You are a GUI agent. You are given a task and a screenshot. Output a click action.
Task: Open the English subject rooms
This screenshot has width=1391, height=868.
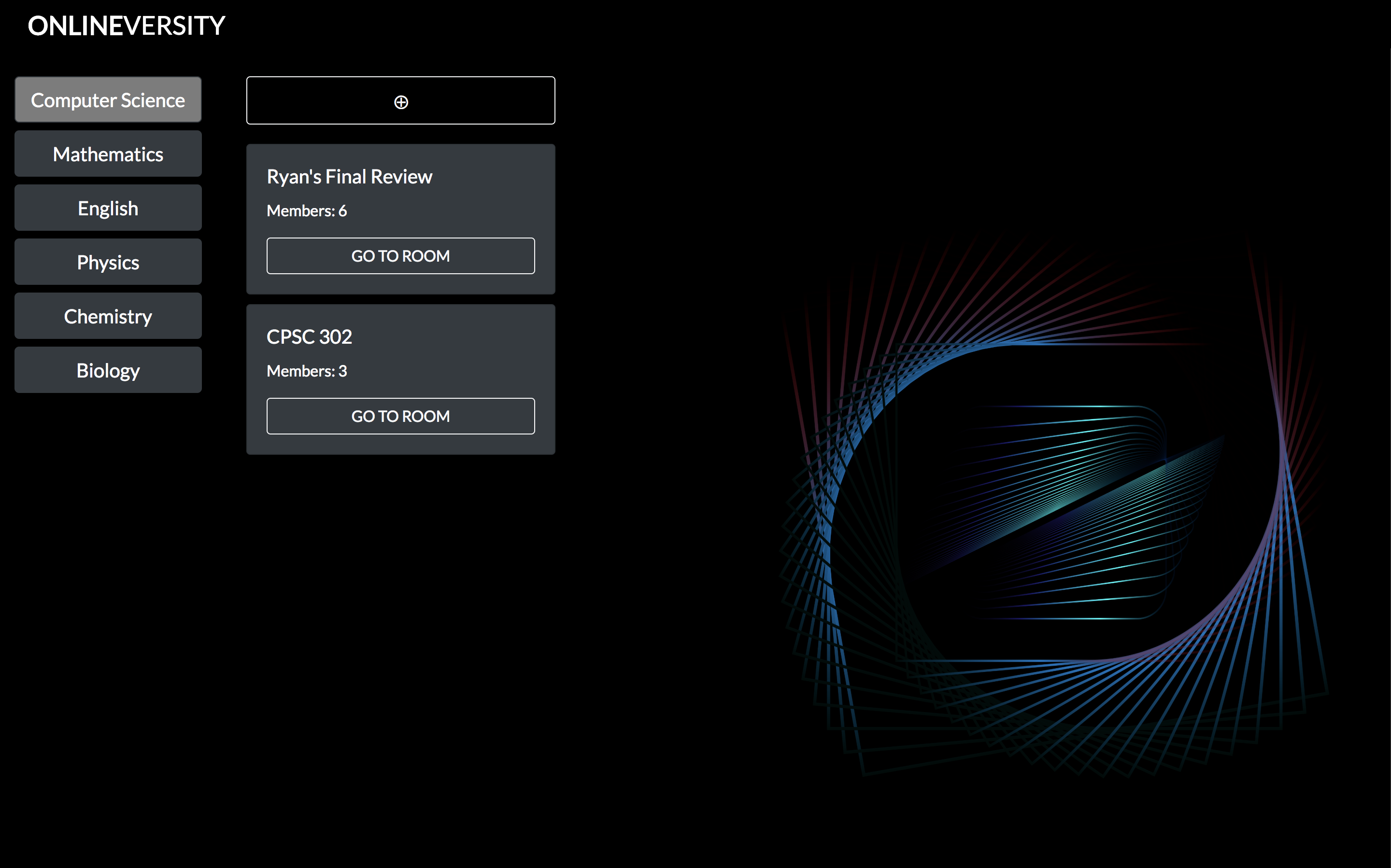click(108, 208)
